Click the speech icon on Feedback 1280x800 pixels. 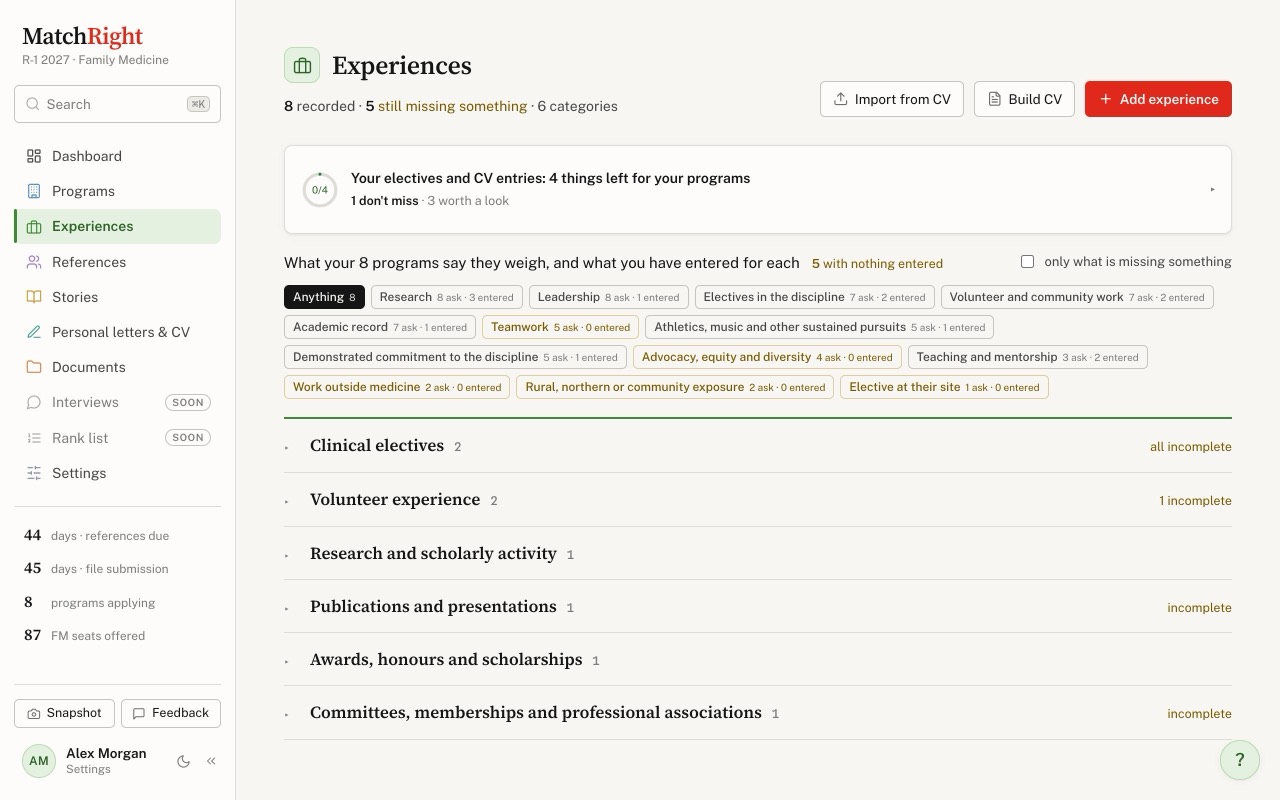pos(139,713)
